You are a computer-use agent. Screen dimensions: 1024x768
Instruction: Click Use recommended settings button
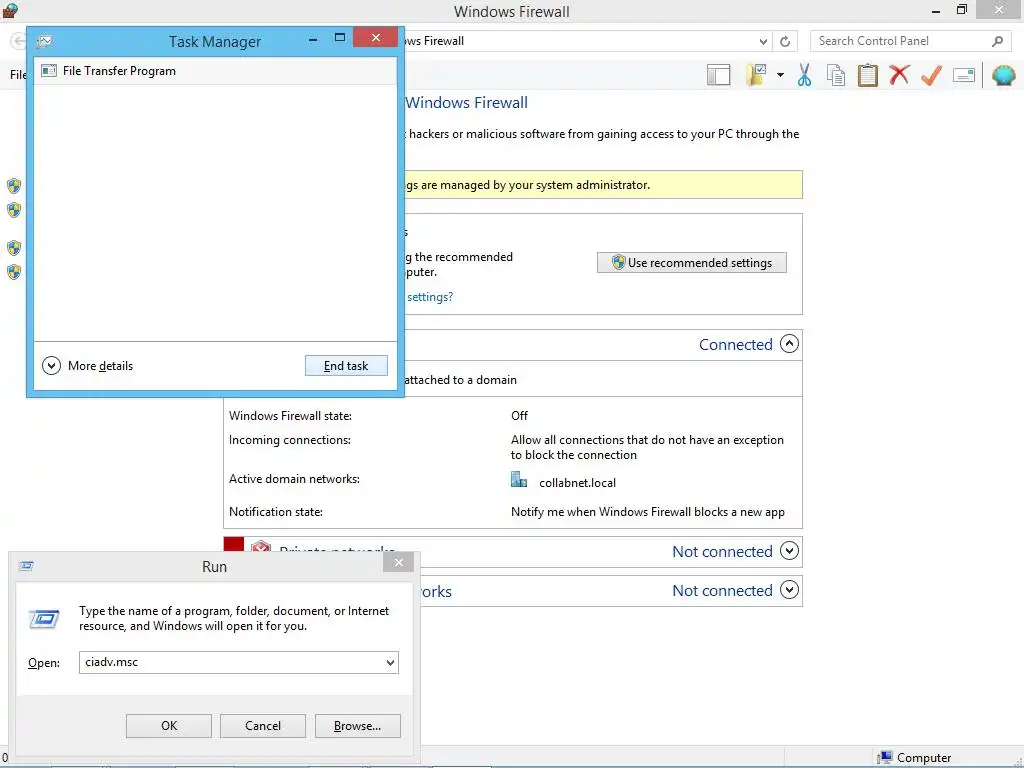[692, 263]
